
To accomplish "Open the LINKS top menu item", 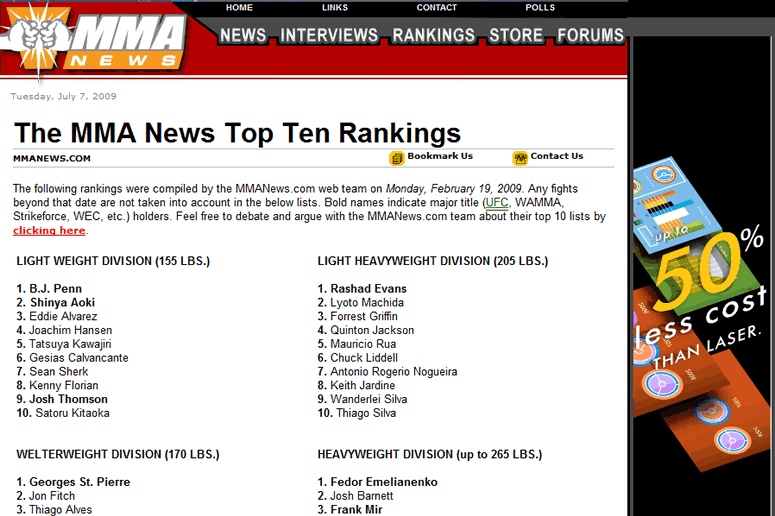I will (x=335, y=8).
